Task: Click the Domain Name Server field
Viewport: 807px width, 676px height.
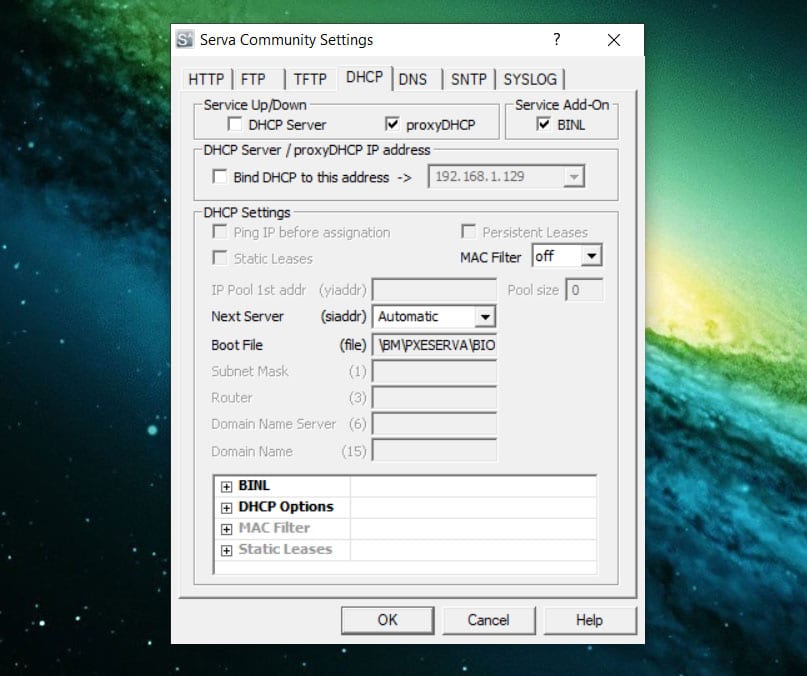Action: [434, 424]
